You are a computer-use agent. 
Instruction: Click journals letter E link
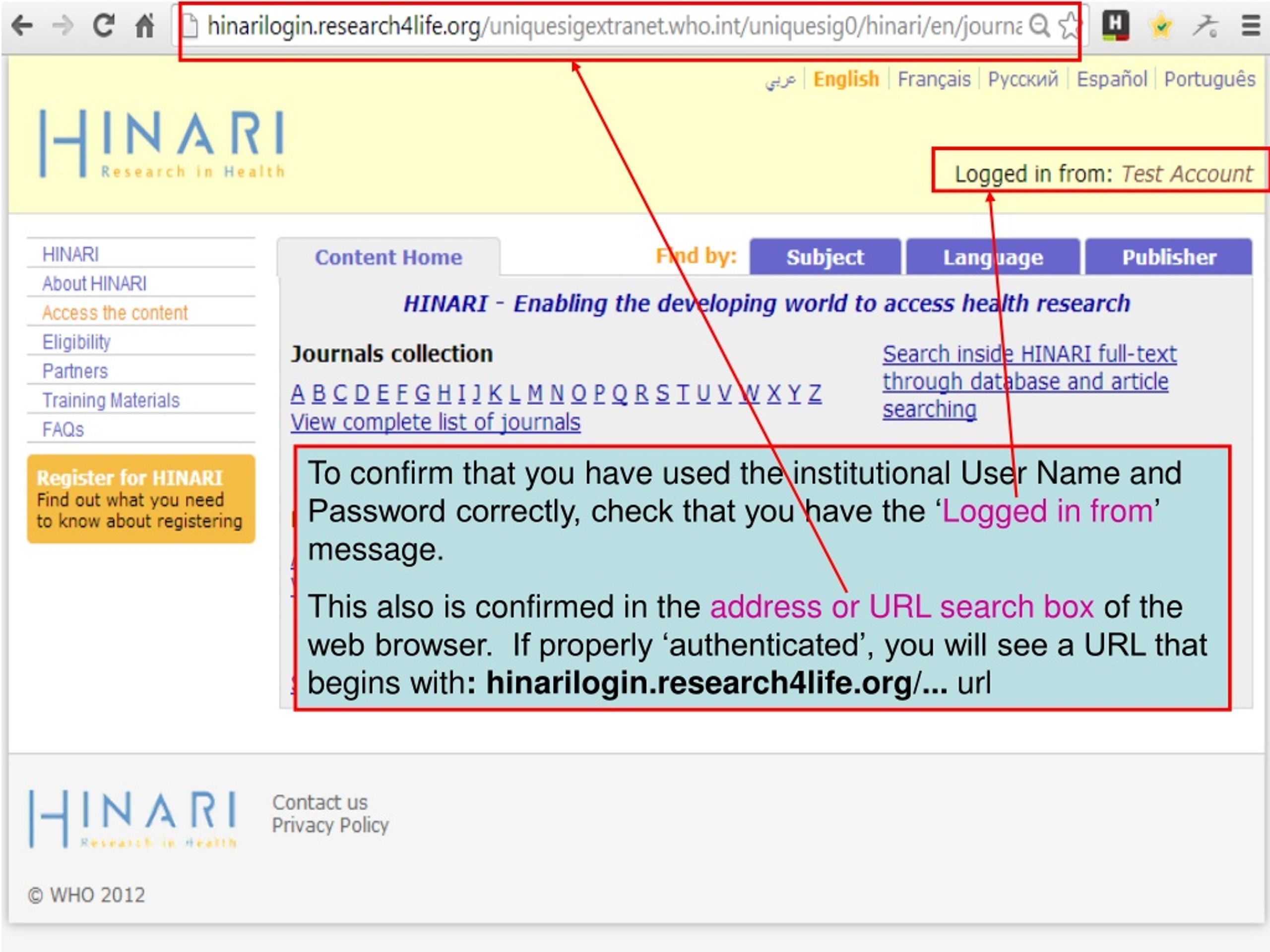point(383,394)
